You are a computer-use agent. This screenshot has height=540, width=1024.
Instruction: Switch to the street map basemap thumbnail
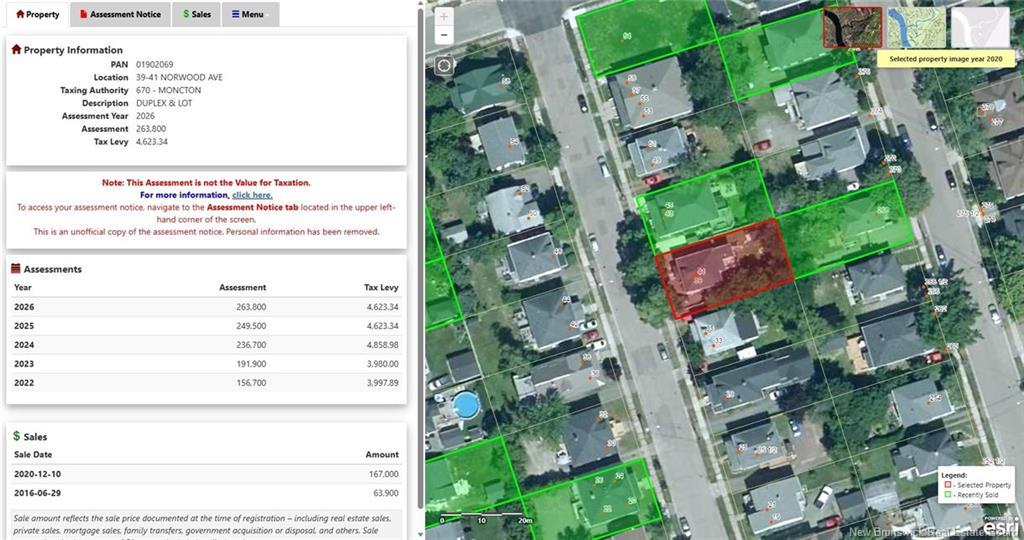point(916,27)
